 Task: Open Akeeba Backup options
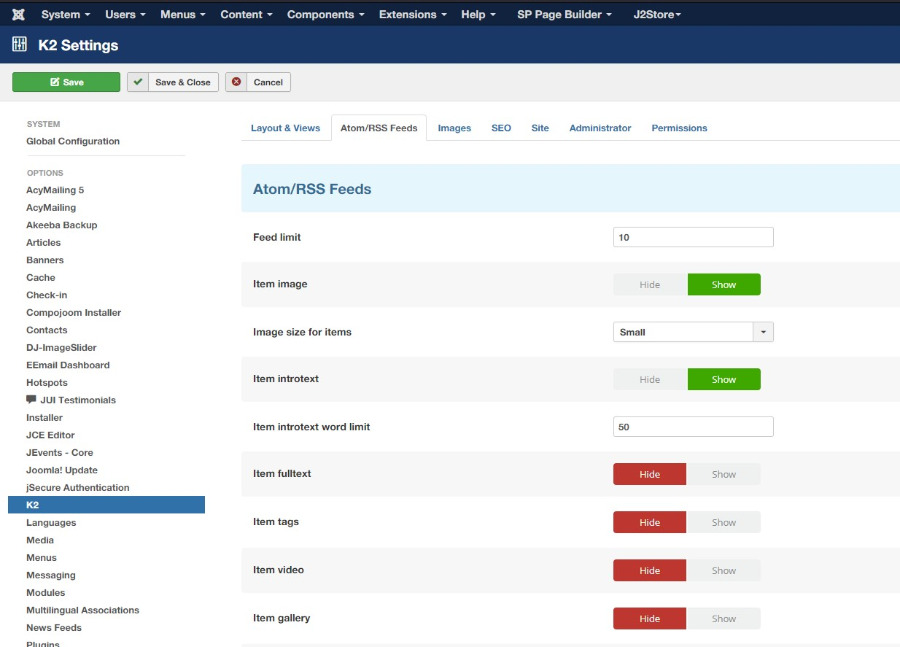pyautogui.click(x=61, y=225)
